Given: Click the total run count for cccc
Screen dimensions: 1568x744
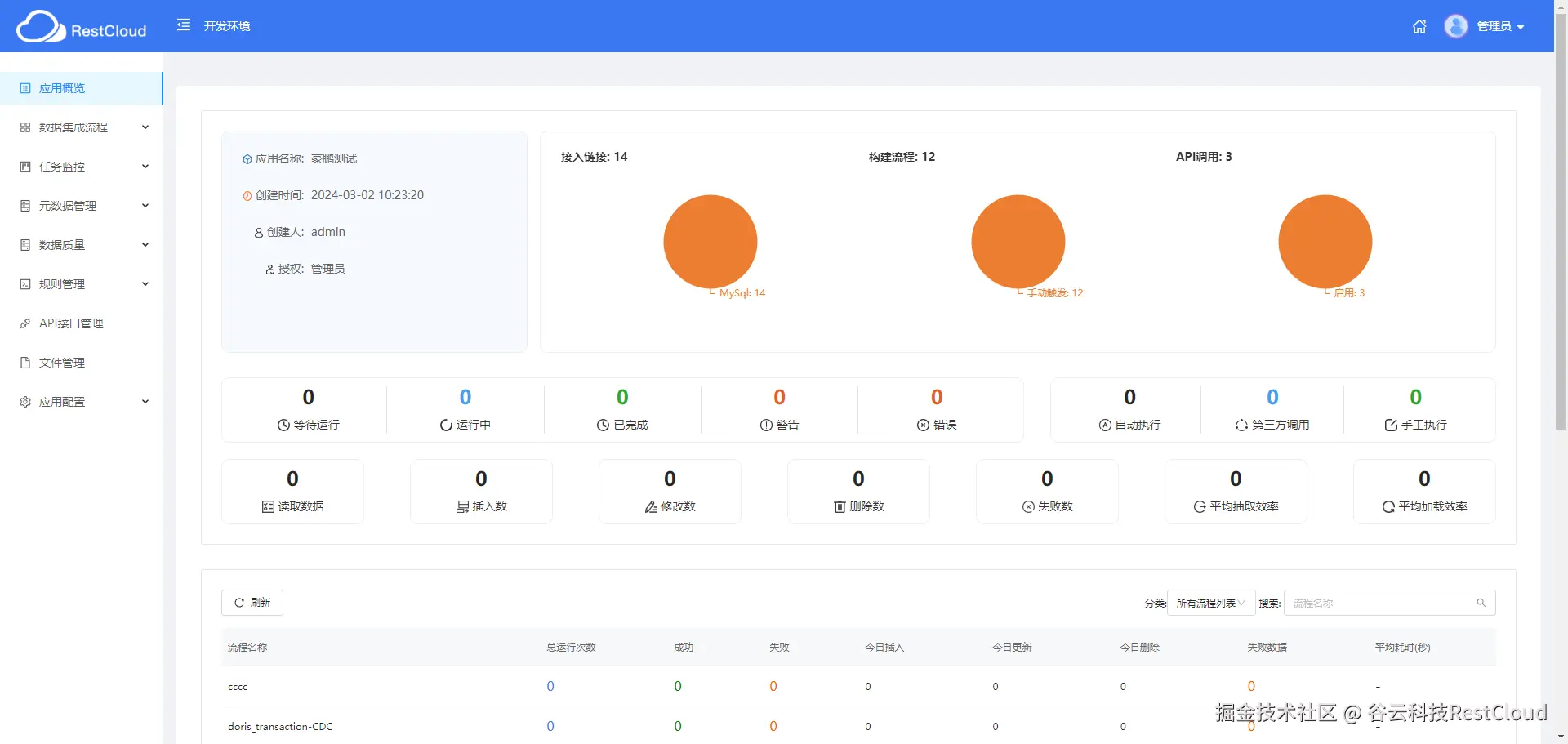Looking at the screenshot, I should (x=550, y=686).
